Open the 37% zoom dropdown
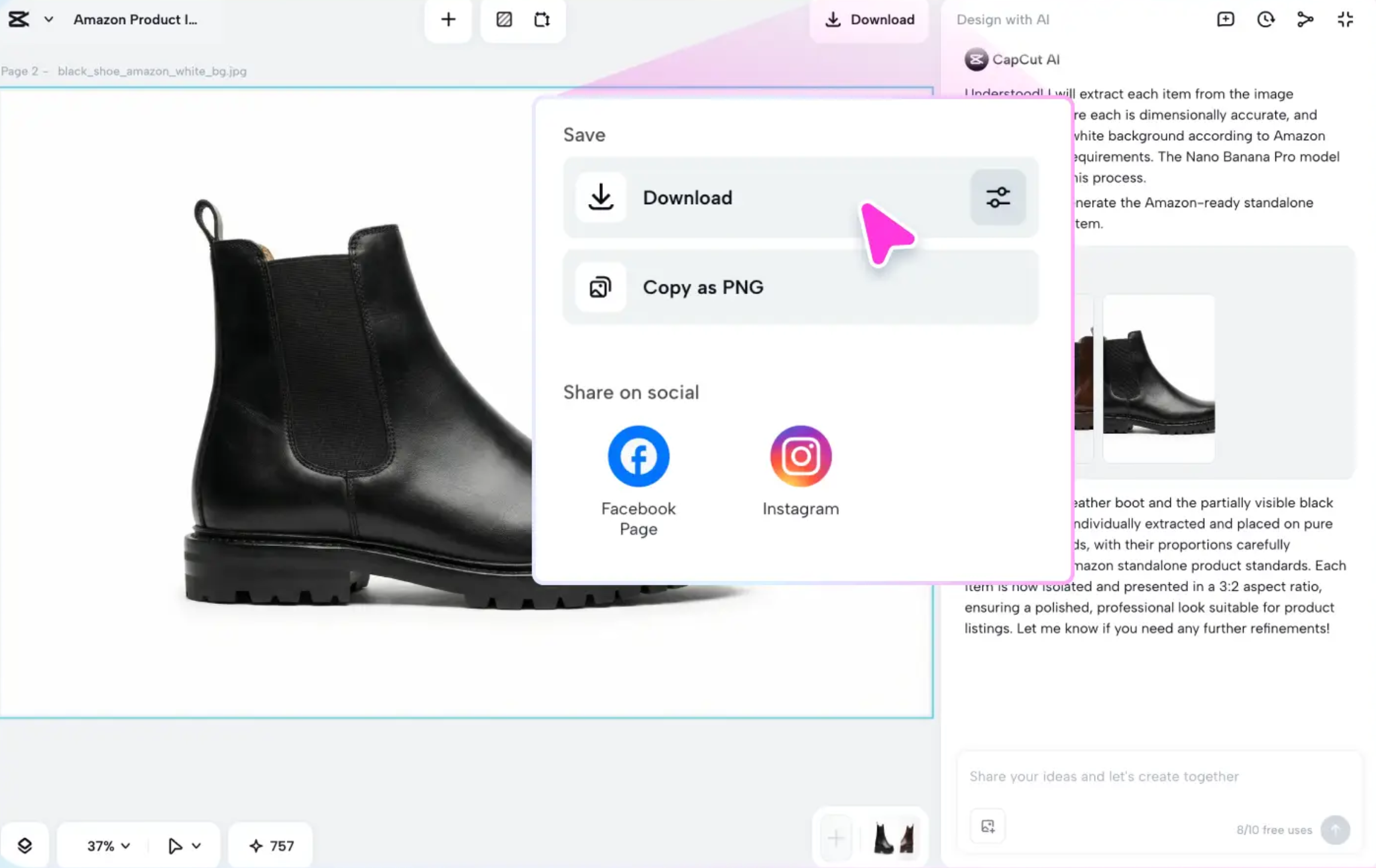This screenshot has height=868, width=1376. coord(108,845)
